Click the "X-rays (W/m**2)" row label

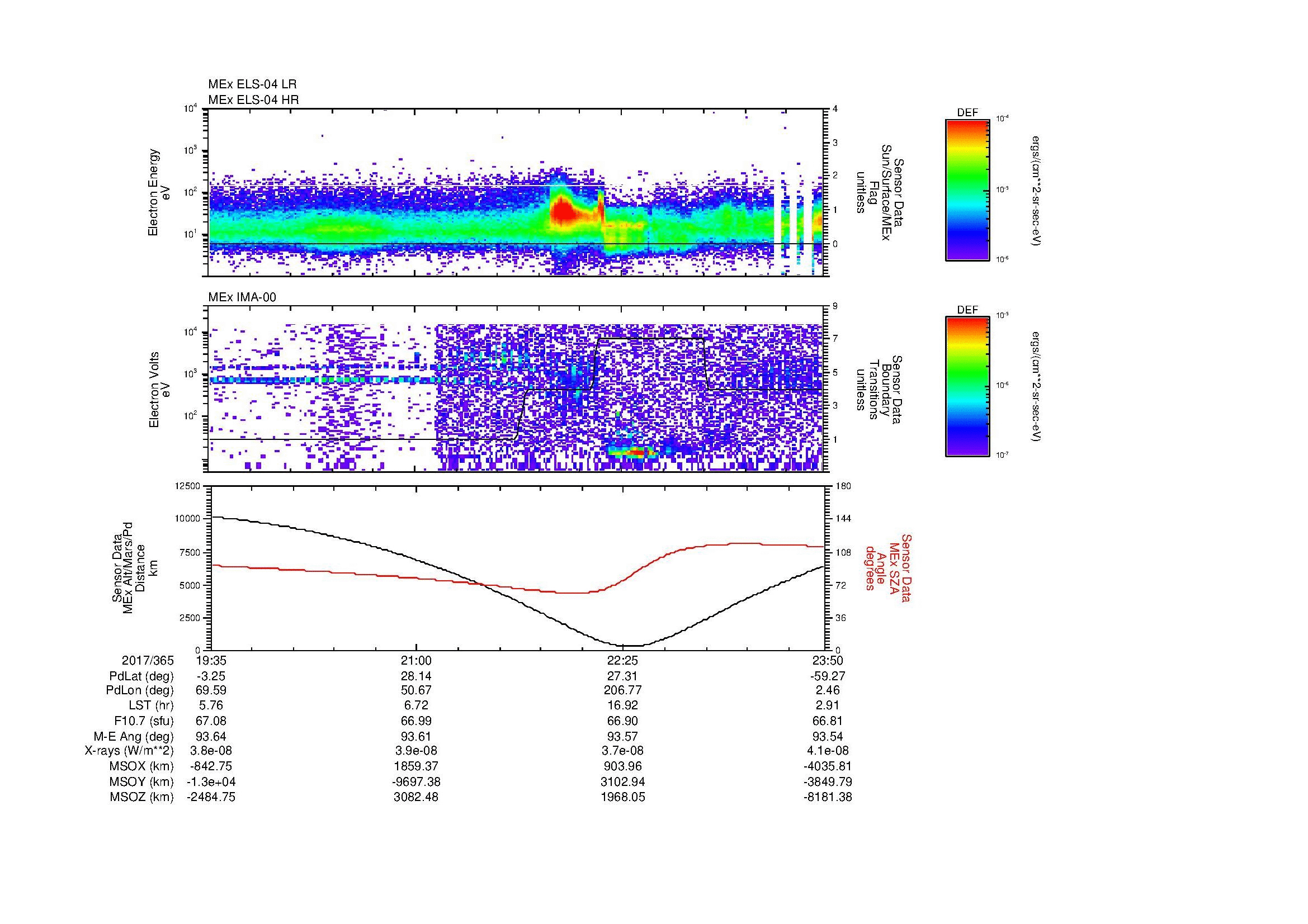coord(129,751)
